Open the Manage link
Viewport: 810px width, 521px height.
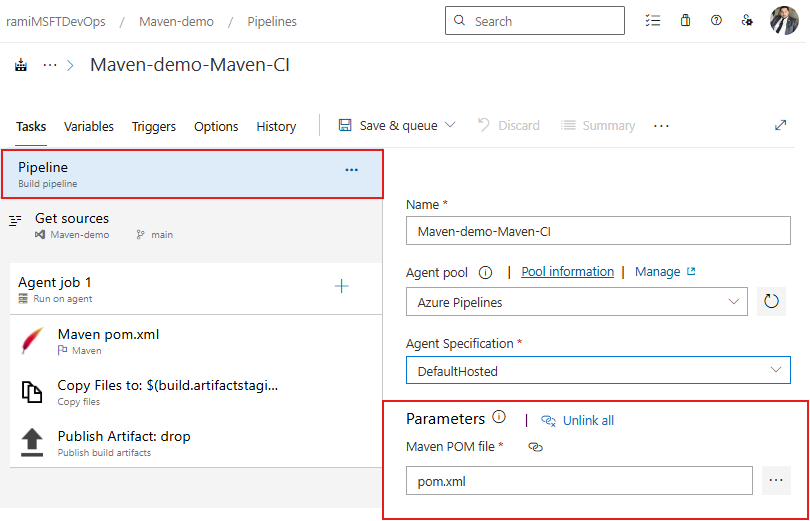pyautogui.click(x=658, y=272)
